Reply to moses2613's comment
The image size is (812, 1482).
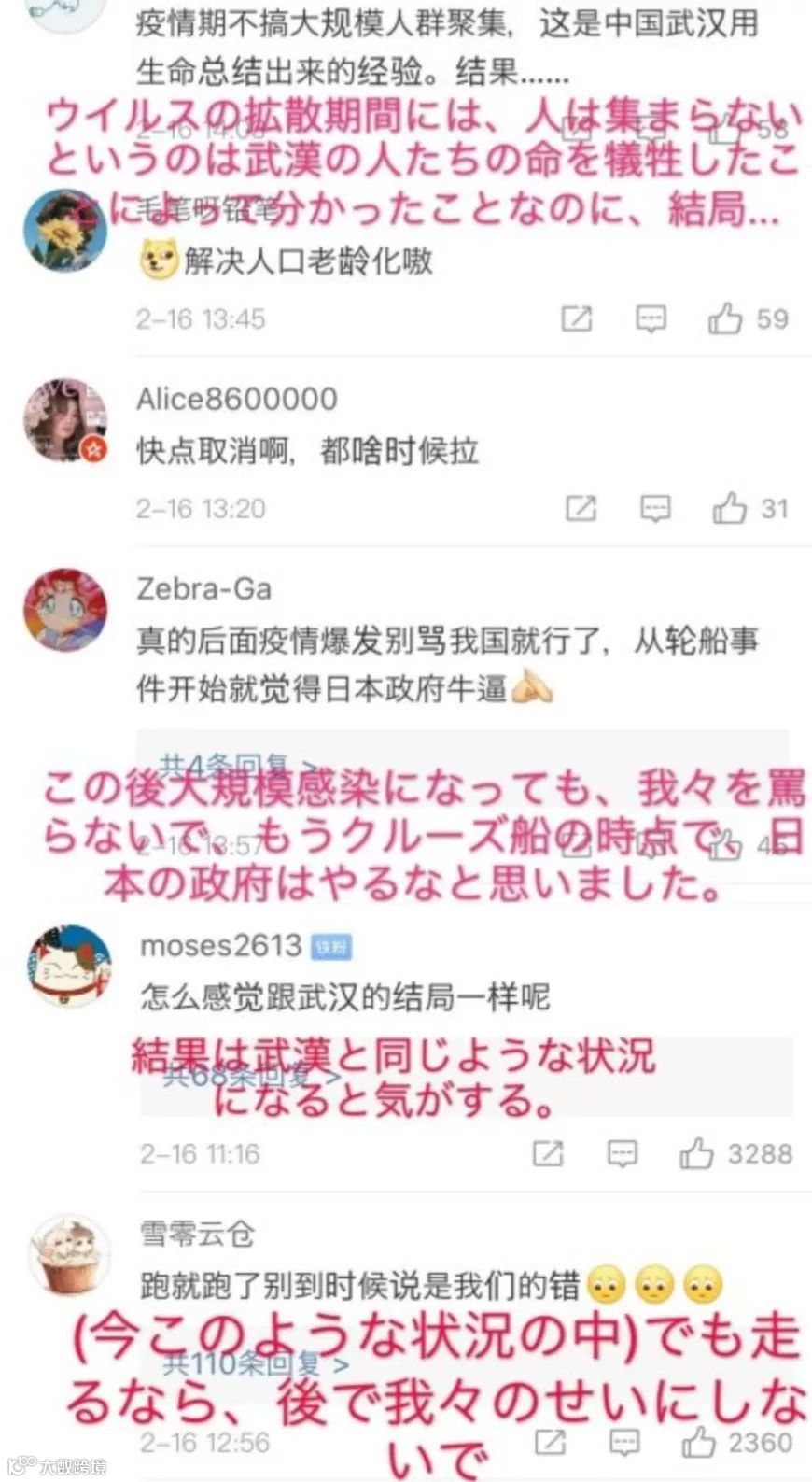click(622, 1154)
